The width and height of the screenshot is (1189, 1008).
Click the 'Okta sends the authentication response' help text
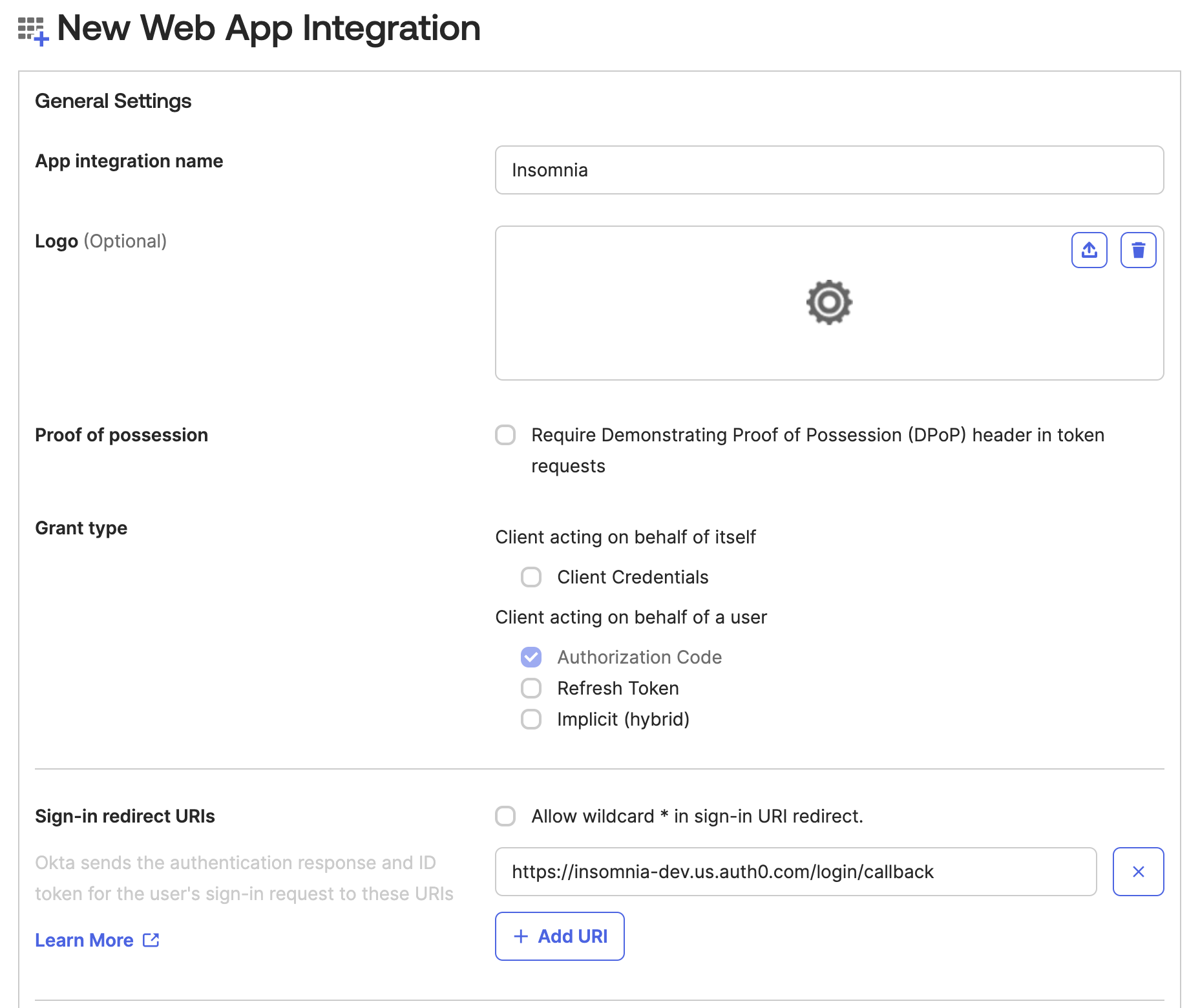(244, 878)
